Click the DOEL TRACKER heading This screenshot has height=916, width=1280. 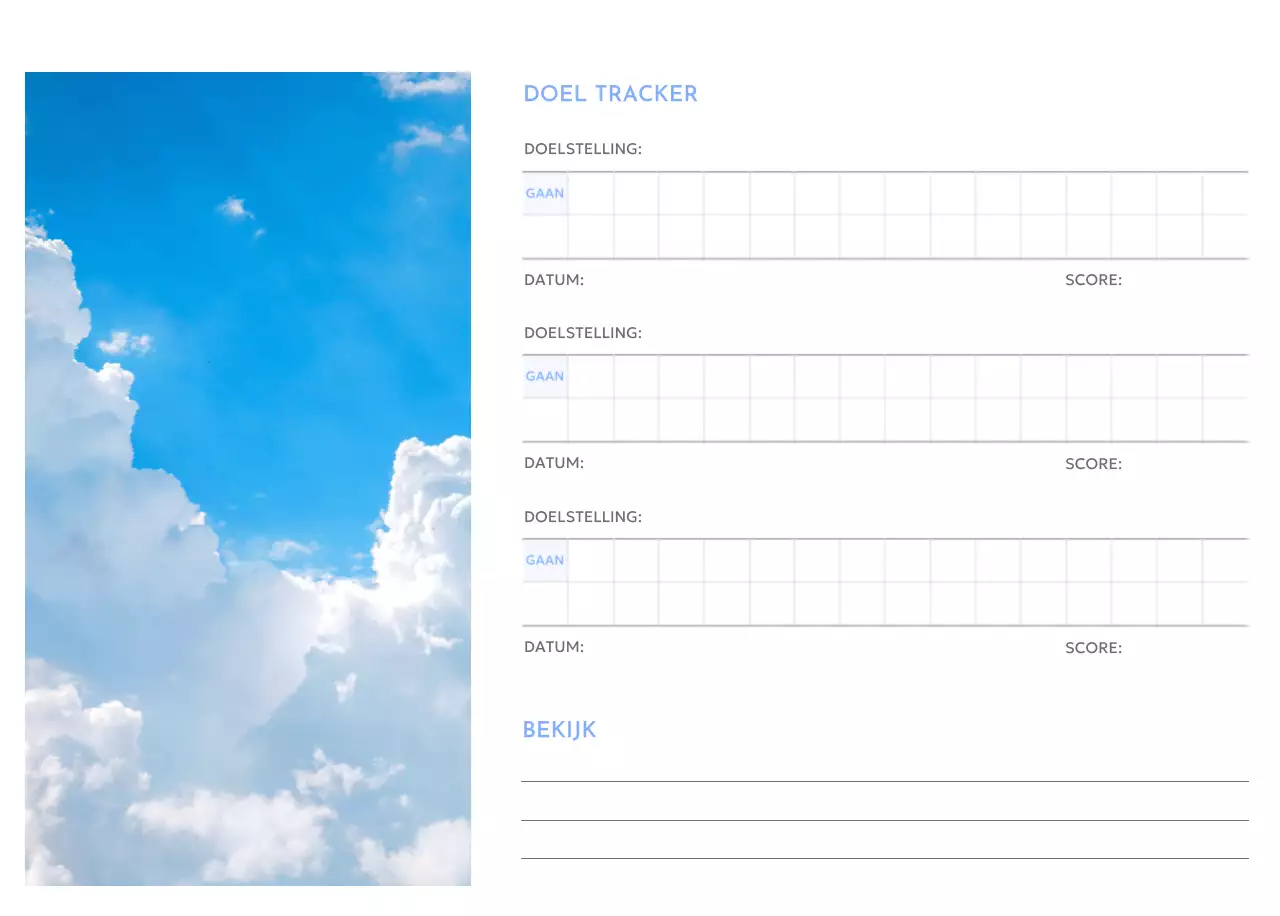pos(610,93)
